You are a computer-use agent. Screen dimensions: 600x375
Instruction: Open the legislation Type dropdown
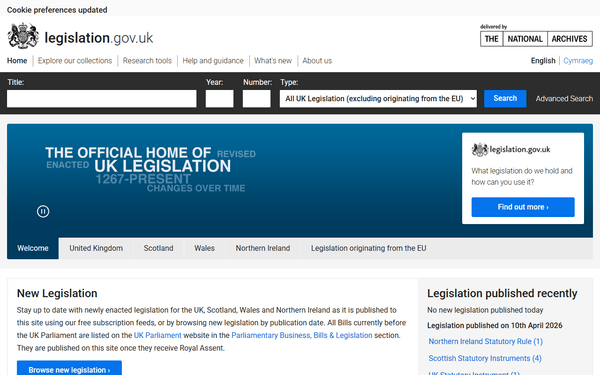click(378, 99)
